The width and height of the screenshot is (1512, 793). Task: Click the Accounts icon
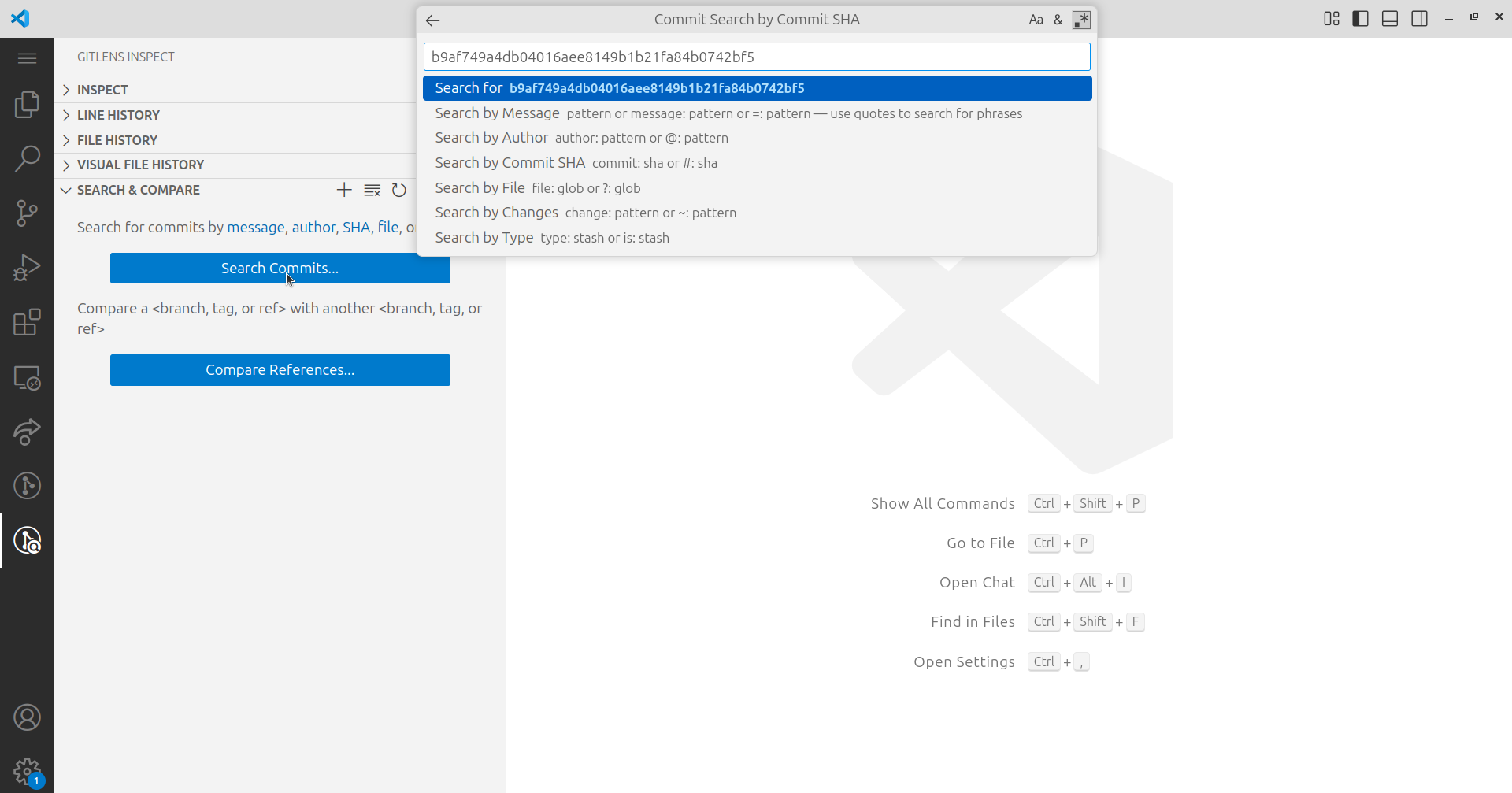click(x=27, y=717)
